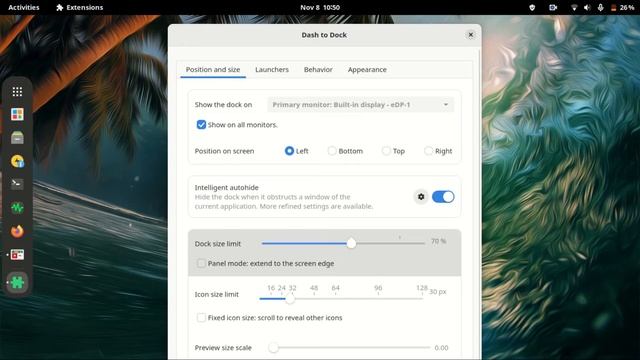Open the calendar-style app in dock
Screen dimensions: 640x360
coord(17,255)
